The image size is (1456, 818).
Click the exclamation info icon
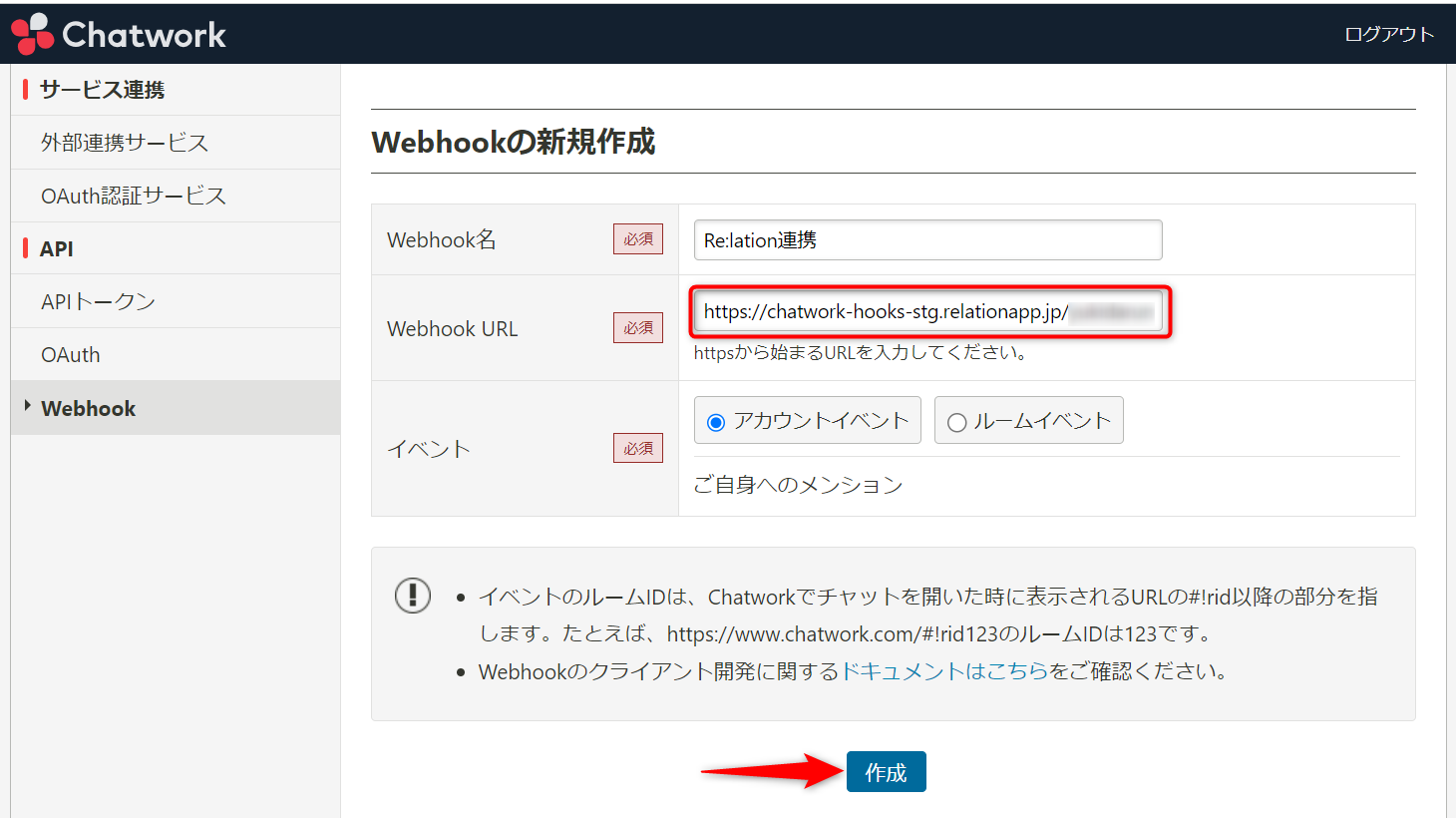point(413,596)
